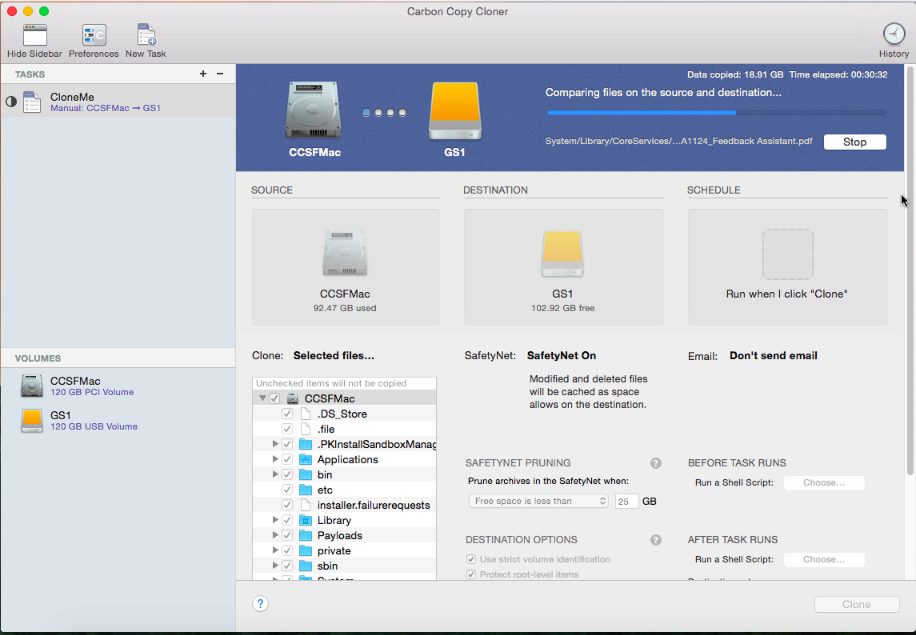Viewport: 916px width, 635px height.
Task: Open the Clone 'Selected files...' menu
Action: point(334,356)
